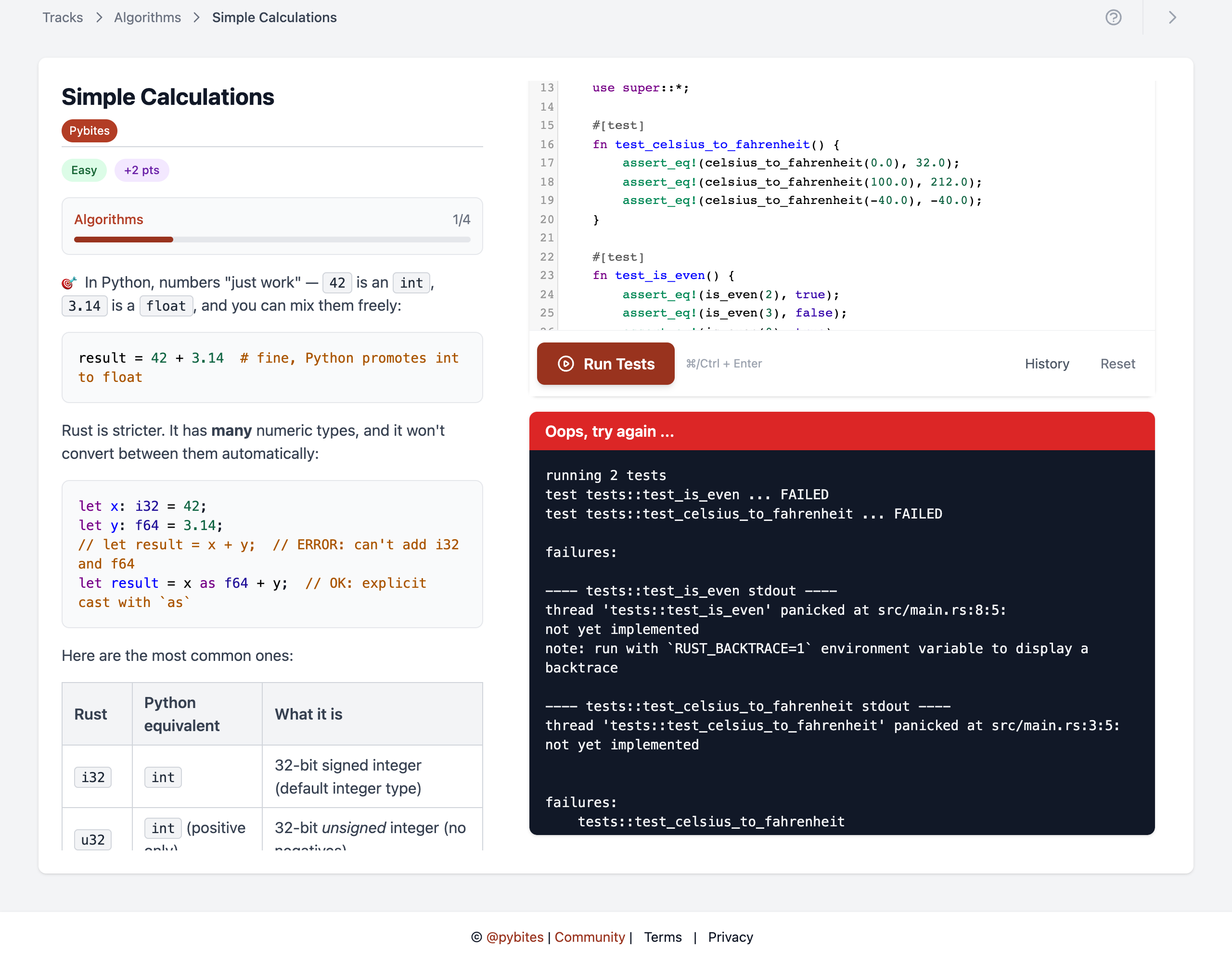The width and height of the screenshot is (1232, 962).
Task: Click the Easy difficulty tag
Action: (x=83, y=170)
